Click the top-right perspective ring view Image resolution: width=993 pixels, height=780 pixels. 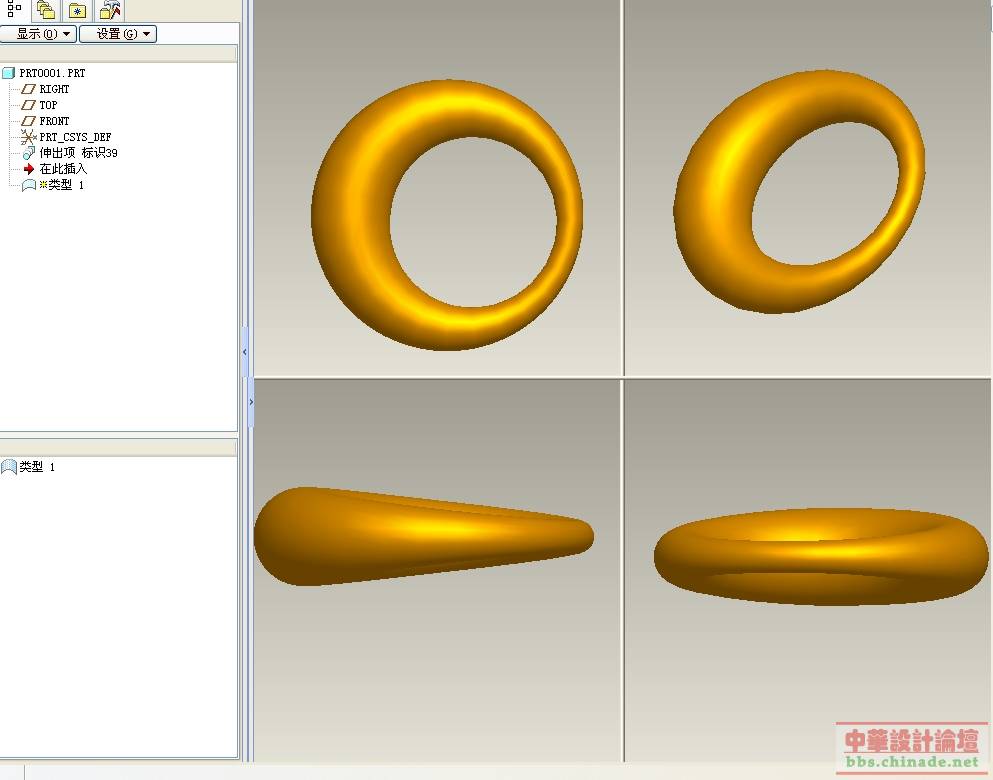pyautogui.click(x=799, y=191)
